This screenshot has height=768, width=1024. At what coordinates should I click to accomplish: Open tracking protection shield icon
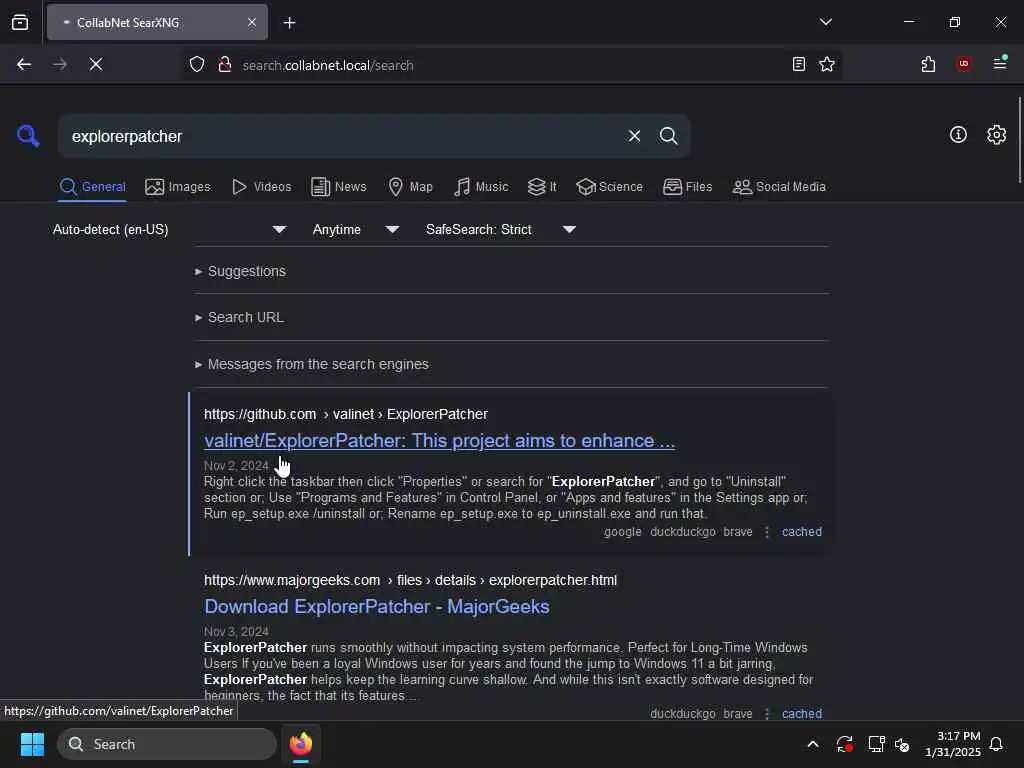point(197,65)
